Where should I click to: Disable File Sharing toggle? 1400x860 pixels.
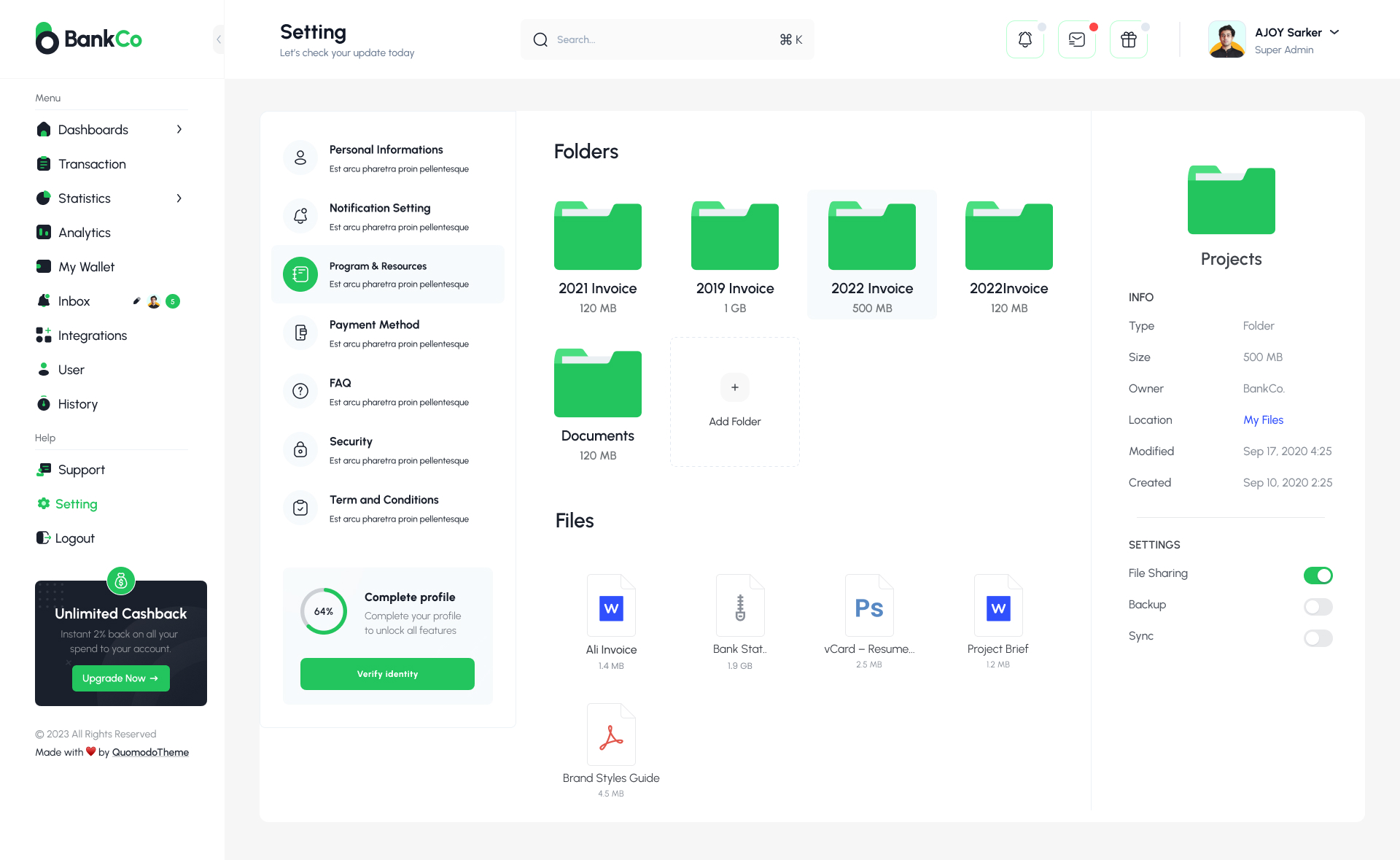[1318, 575]
